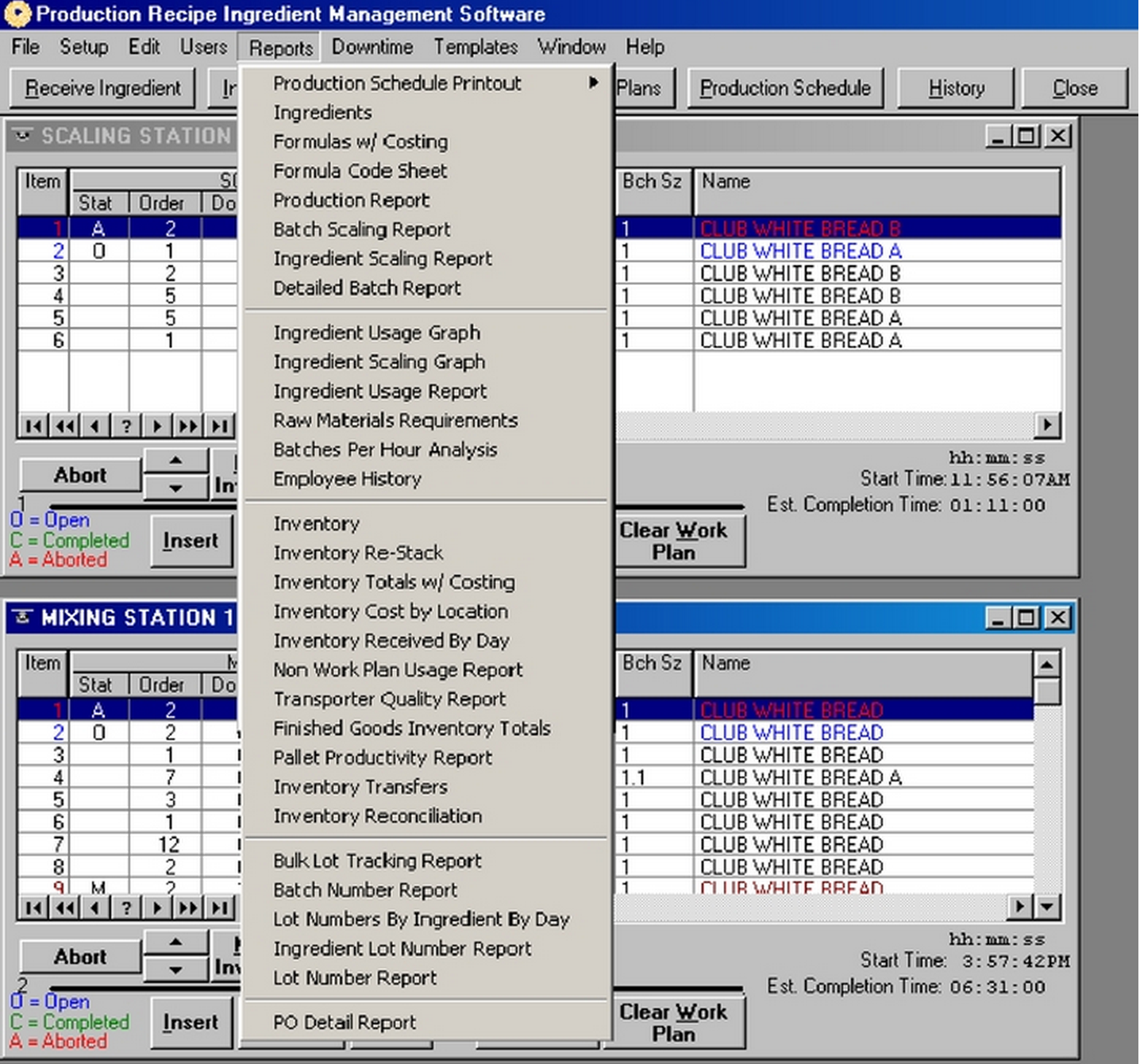This screenshot has width=1140, height=1064.
Task: Open the Downtime menu
Action: (372, 47)
